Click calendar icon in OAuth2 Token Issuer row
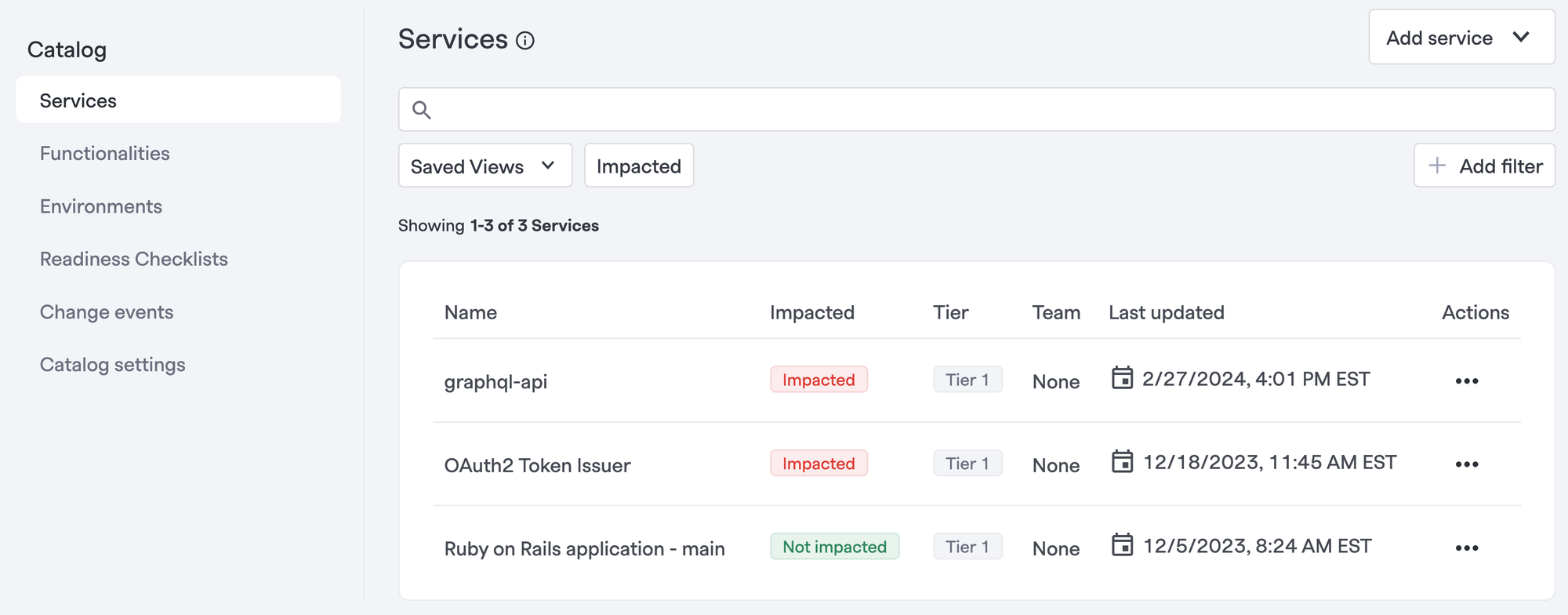This screenshot has height=615, width=1568. [1122, 461]
